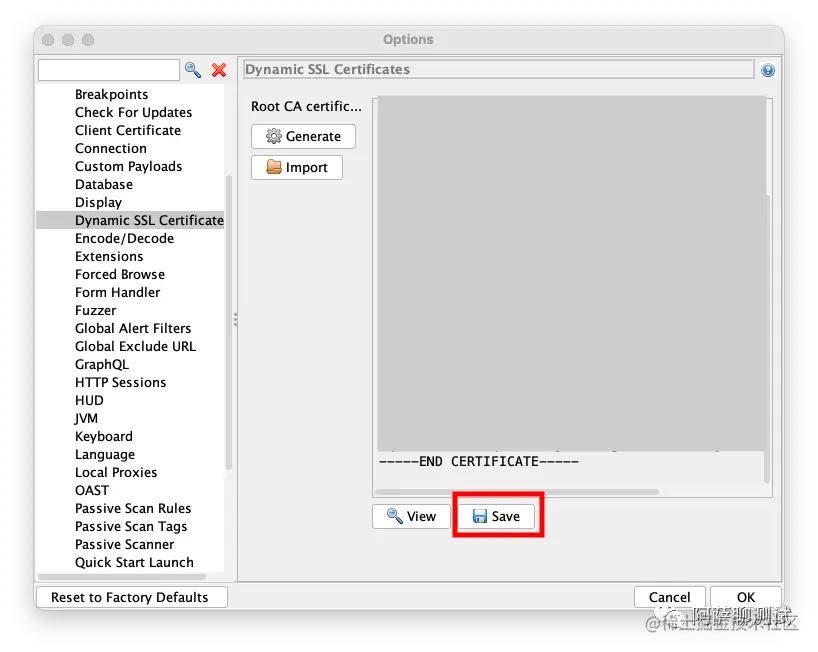Image resolution: width=818 pixels, height=652 pixels.
Task: Click the Root CA certificate label
Action: tap(306, 106)
